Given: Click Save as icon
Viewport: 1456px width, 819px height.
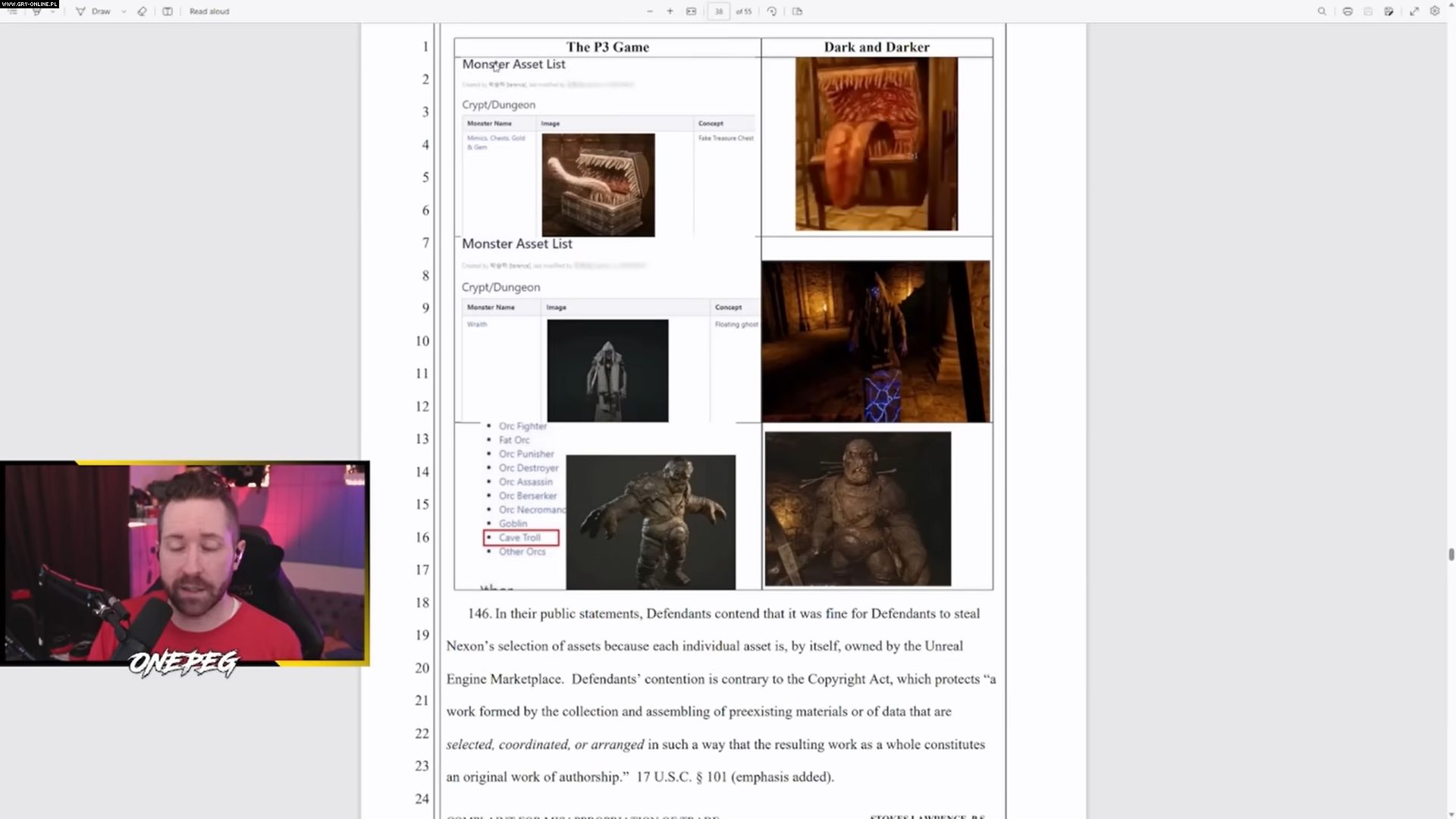Looking at the screenshot, I should pyautogui.click(x=1389, y=11).
